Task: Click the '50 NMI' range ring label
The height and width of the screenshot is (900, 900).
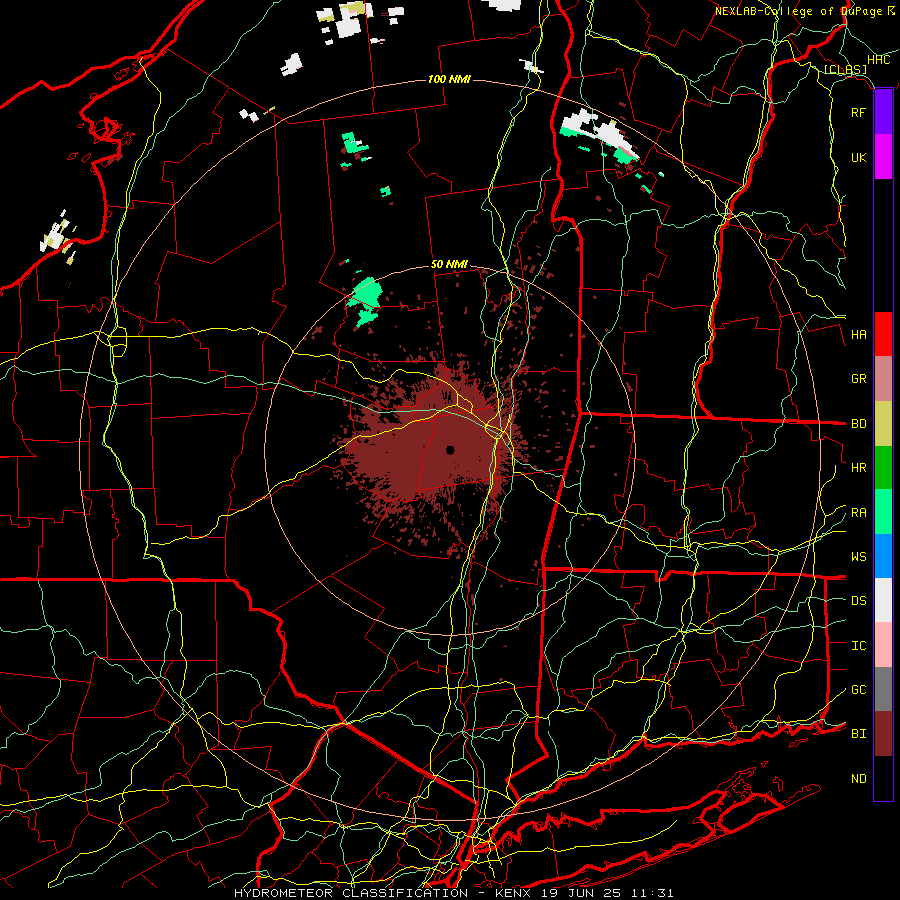Action: 449,264
